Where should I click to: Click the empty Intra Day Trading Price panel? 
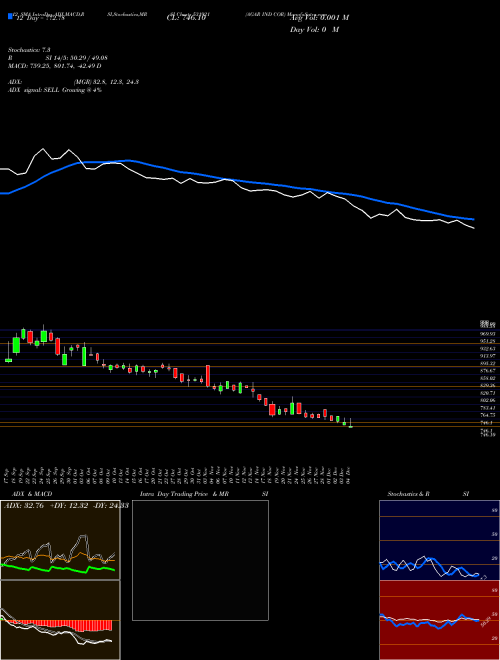pyautogui.click(x=200, y=560)
